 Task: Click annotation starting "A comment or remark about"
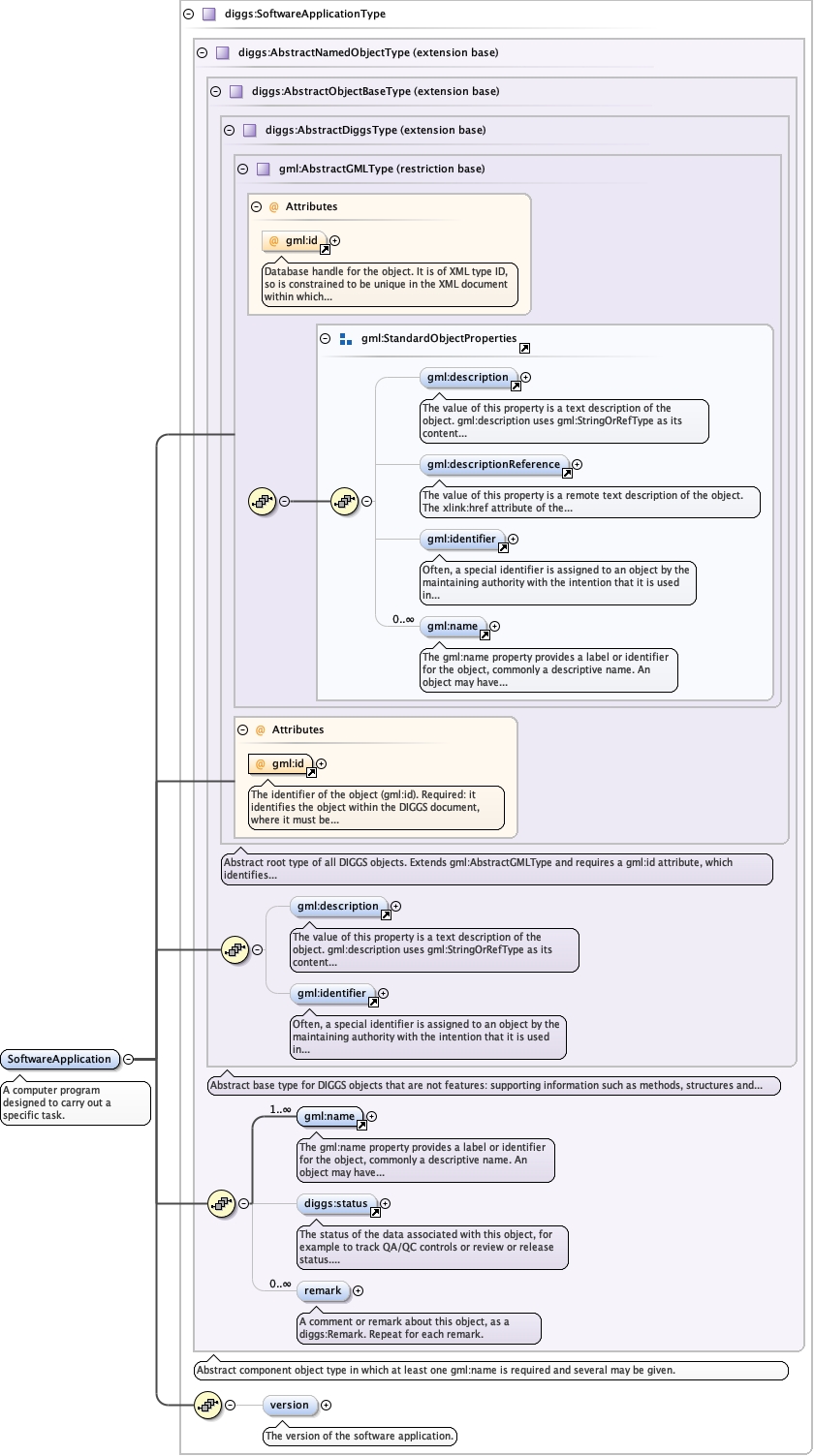click(x=419, y=1328)
